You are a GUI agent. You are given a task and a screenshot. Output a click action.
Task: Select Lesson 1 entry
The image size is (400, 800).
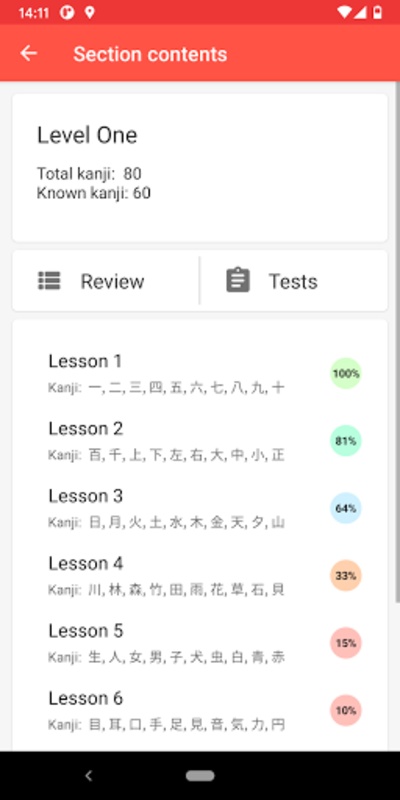200,374
